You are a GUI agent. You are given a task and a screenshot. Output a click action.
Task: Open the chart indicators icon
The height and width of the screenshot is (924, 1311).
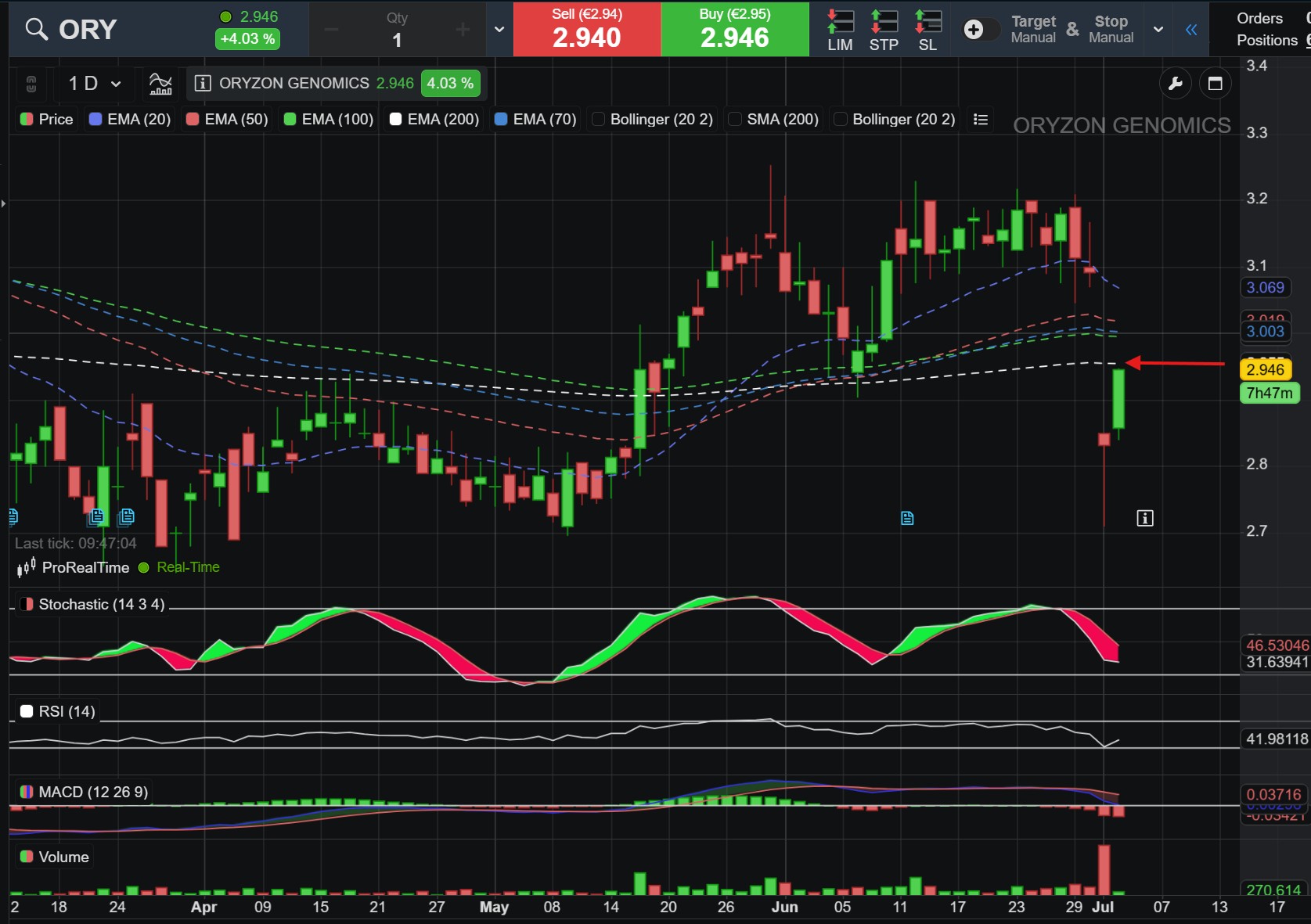pos(160,84)
